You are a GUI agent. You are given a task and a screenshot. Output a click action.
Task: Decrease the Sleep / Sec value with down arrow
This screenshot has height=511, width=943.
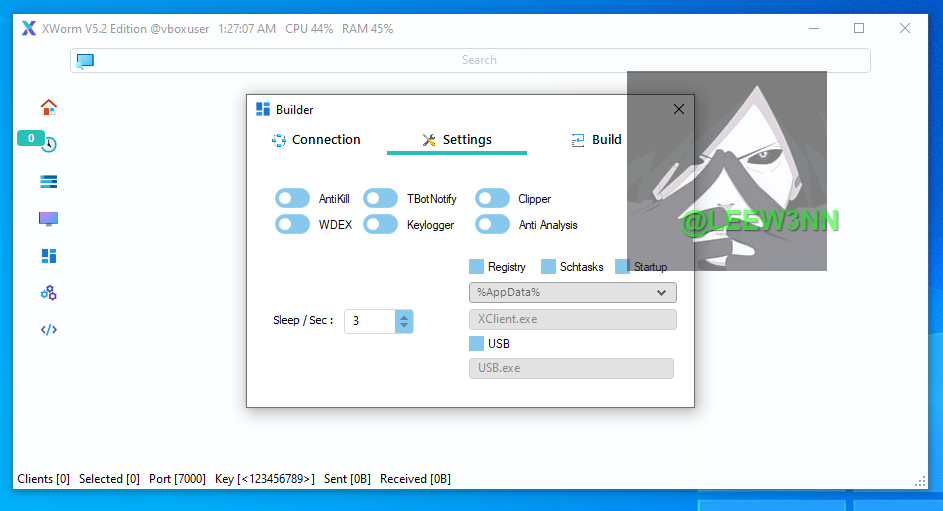[x=403, y=326]
